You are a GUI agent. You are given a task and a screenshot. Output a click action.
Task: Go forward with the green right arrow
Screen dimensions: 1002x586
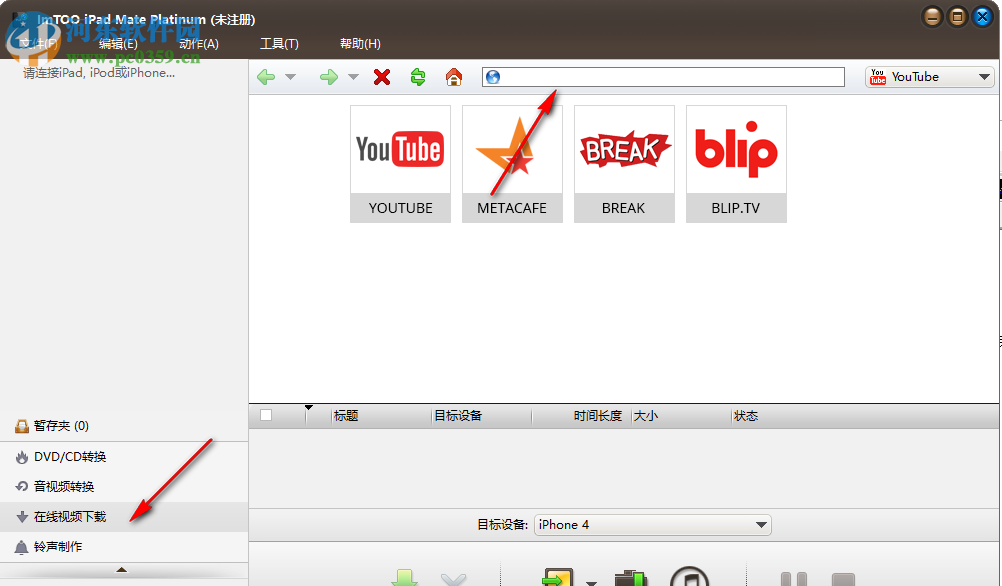point(328,77)
